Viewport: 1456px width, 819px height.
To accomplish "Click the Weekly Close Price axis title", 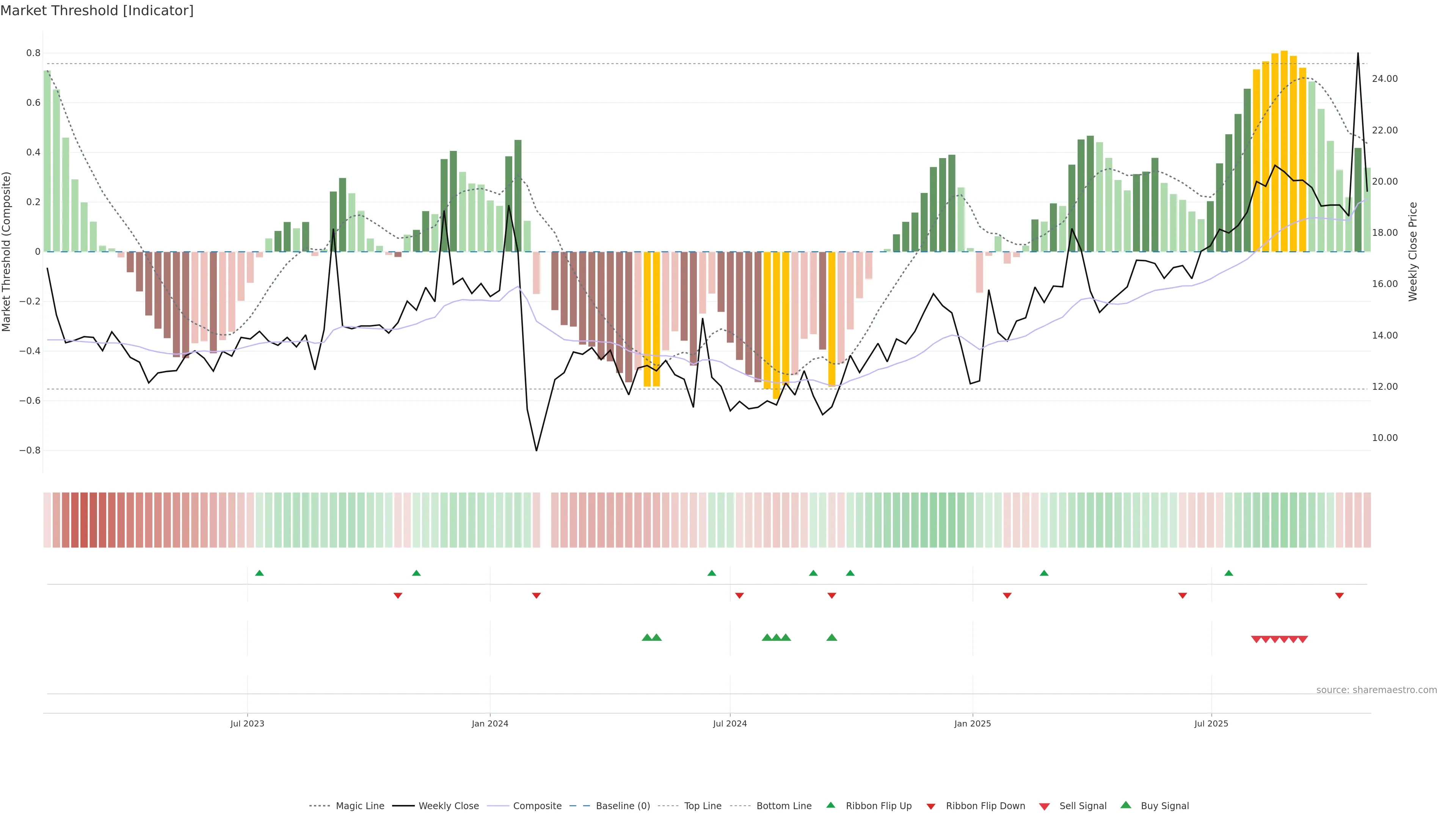I will (x=1412, y=251).
